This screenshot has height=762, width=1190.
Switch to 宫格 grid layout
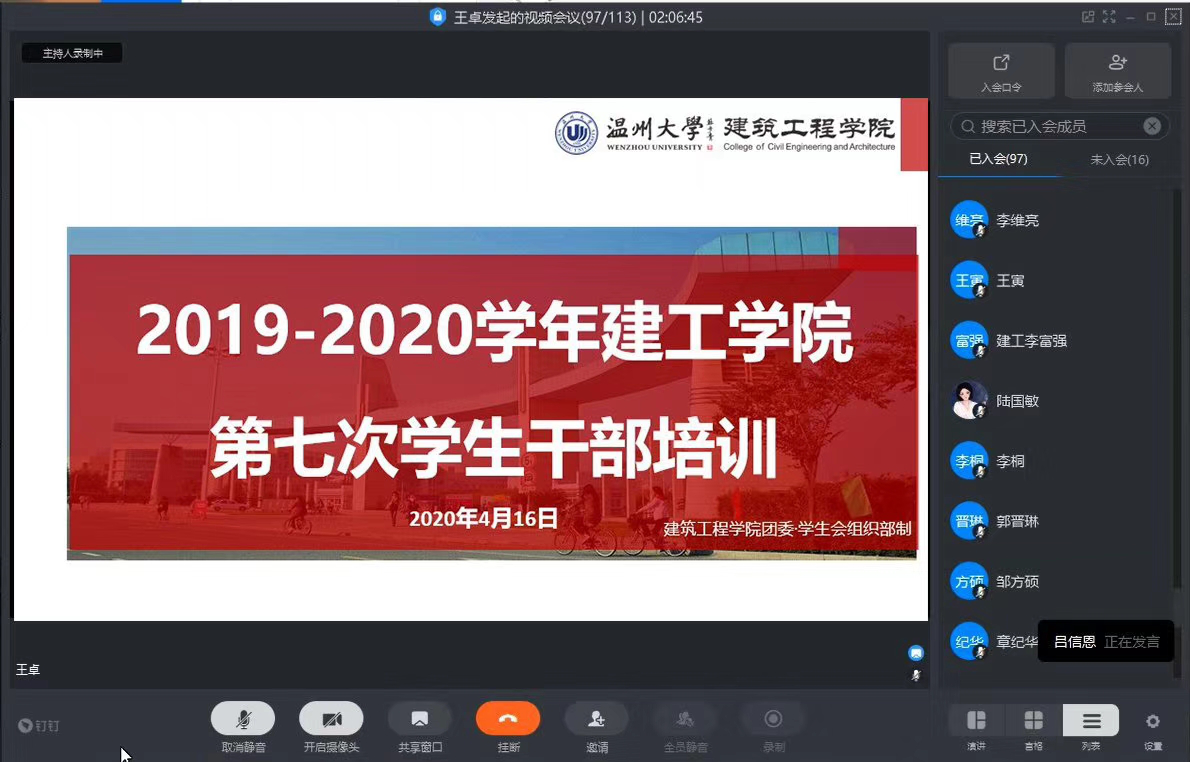click(1033, 721)
